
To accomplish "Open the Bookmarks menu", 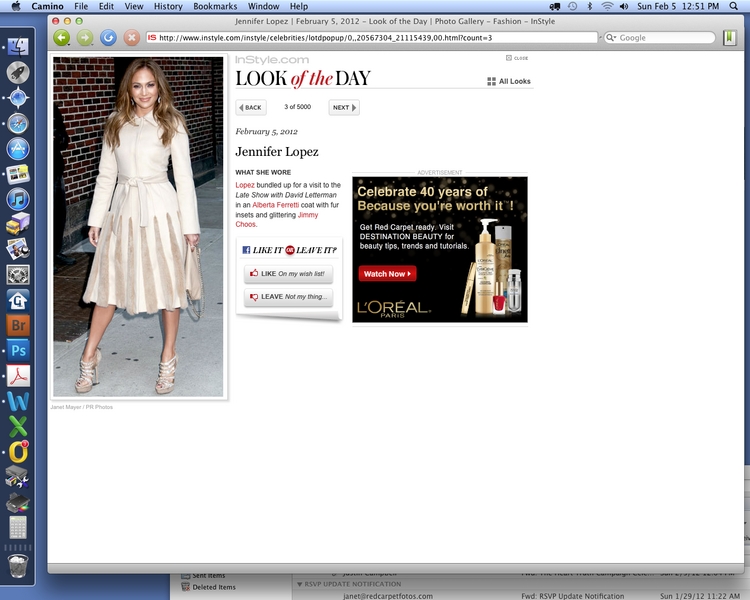I will (x=215, y=6).
